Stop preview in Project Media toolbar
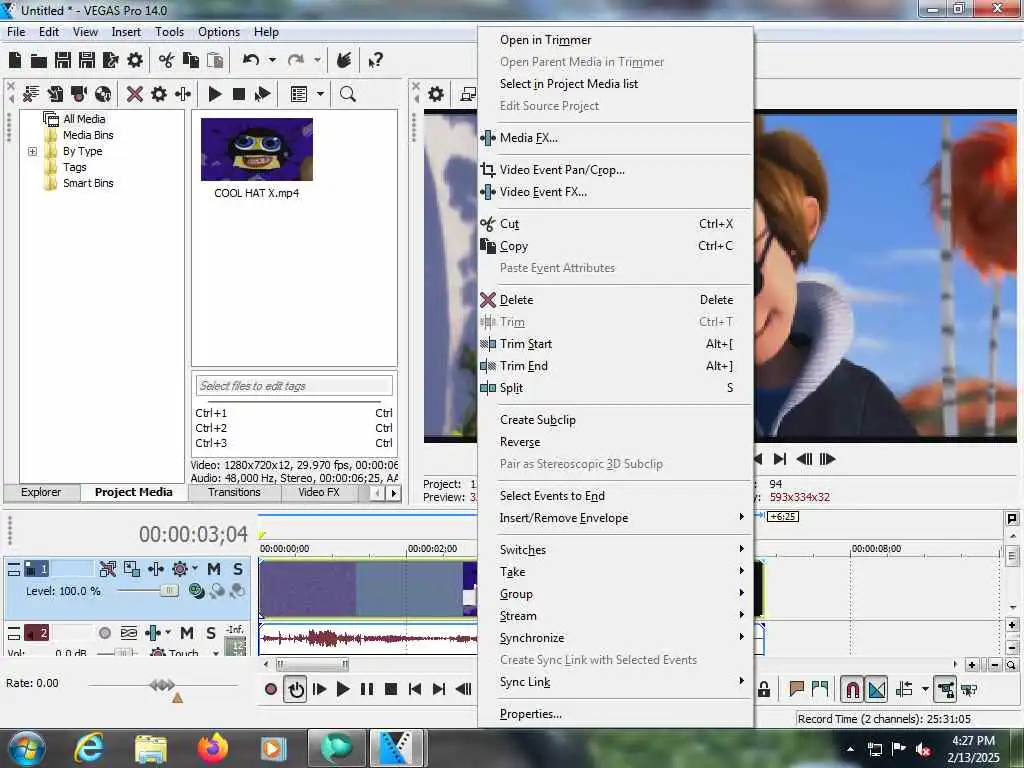The width and height of the screenshot is (1024, 768). (x=238, y=94)
